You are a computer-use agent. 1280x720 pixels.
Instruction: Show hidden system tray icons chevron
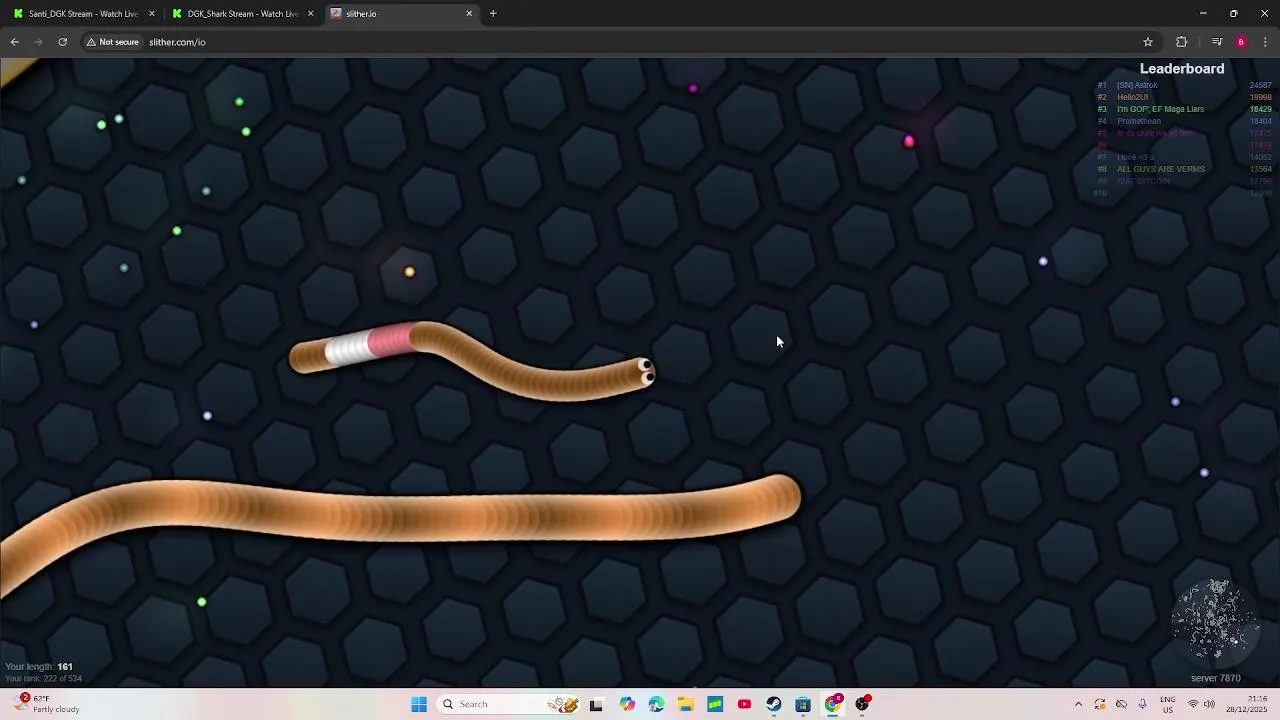1078,705
